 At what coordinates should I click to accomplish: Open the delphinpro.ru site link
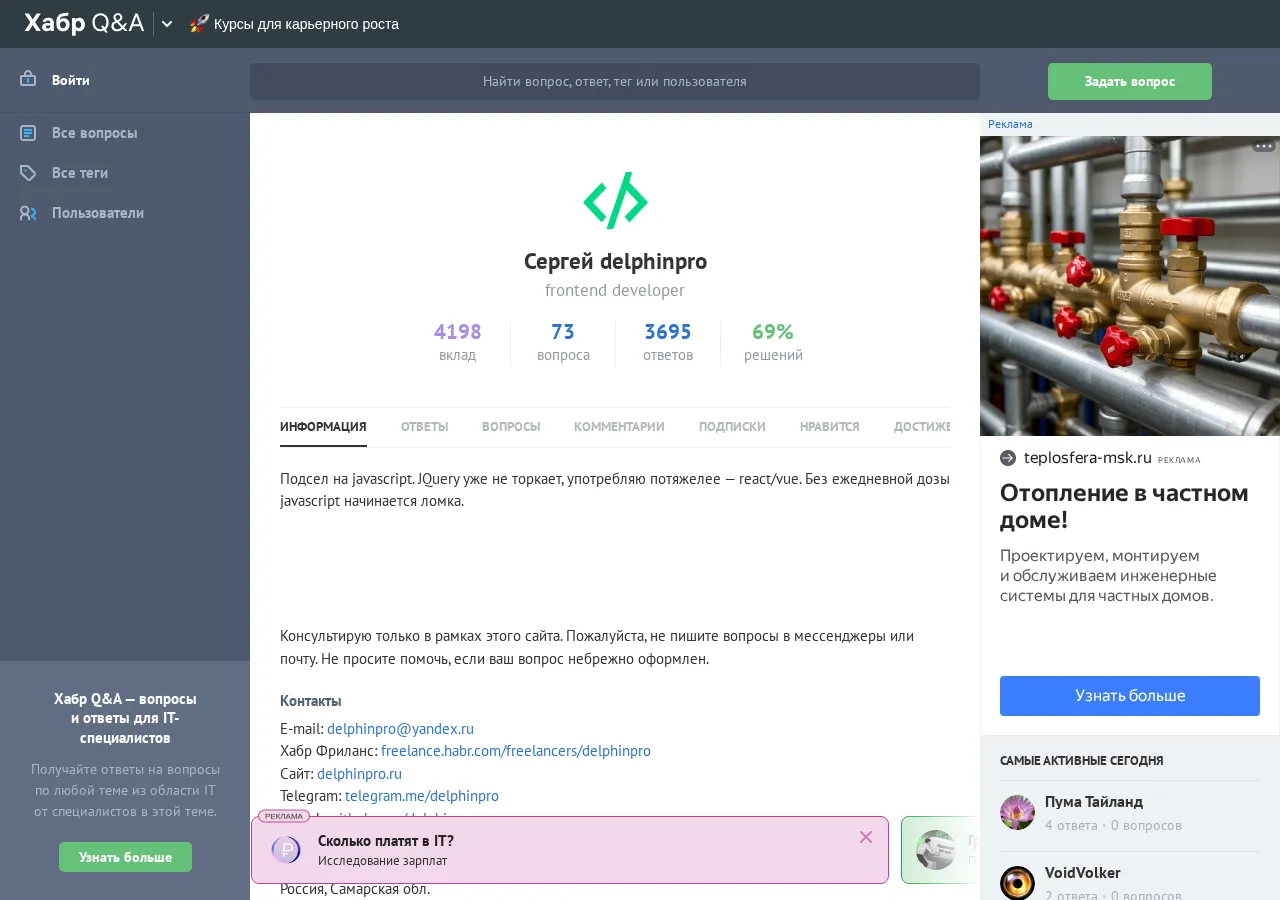pyautogui.click(x=359, y=774)
